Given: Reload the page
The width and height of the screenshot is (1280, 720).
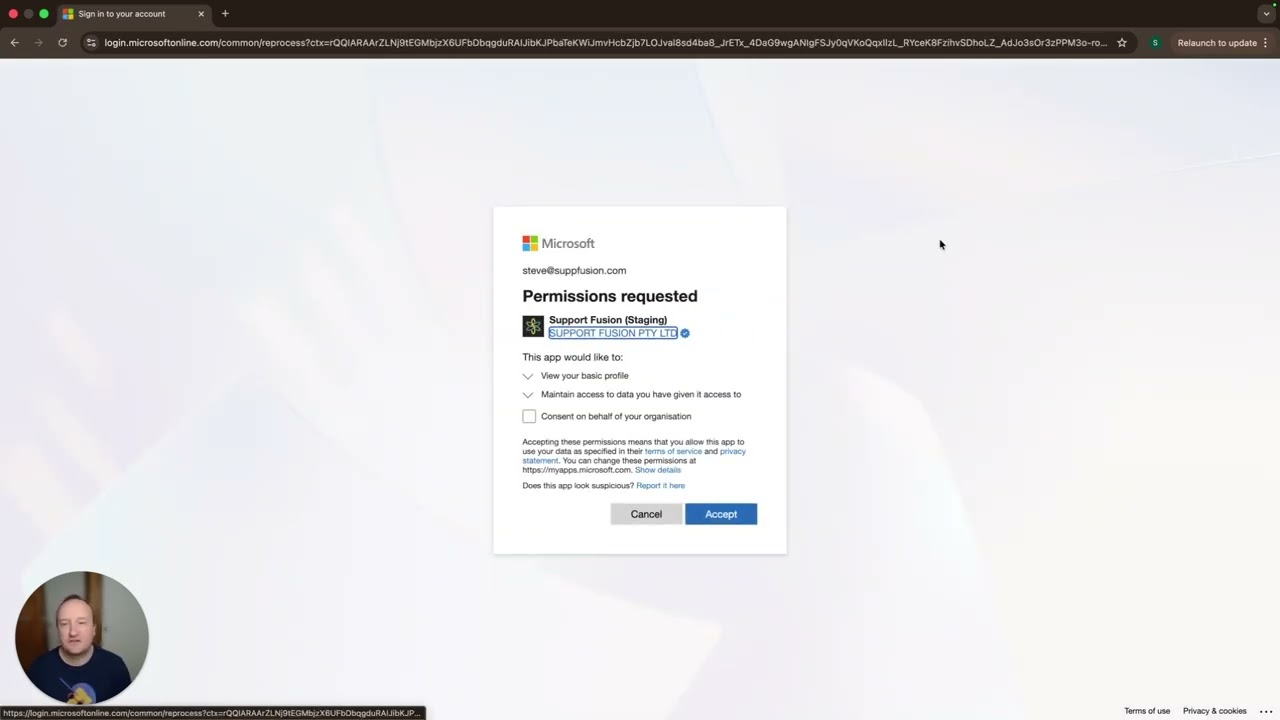Looking at the screenshot, I should [x=62, y=43].
